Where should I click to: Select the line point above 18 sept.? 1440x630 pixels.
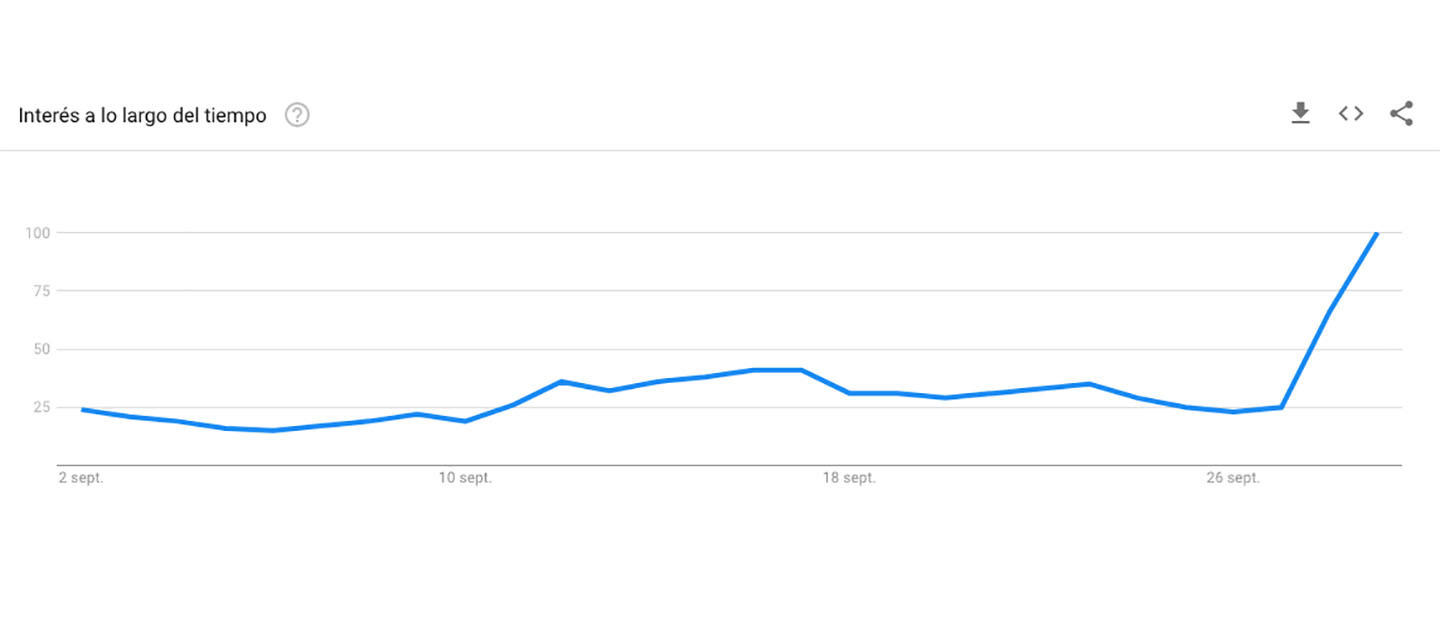(849, 393)
